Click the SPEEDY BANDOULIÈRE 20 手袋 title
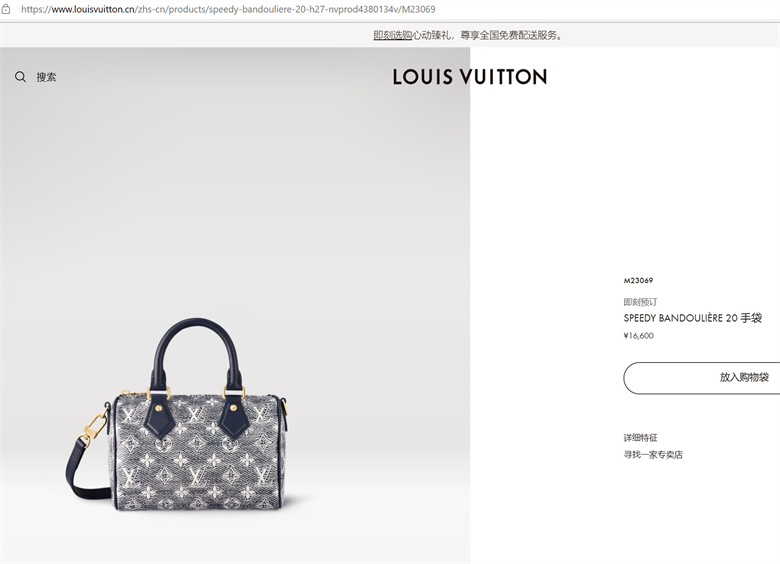The width and height of the screenshot is (780, 564). click(692, 318)
